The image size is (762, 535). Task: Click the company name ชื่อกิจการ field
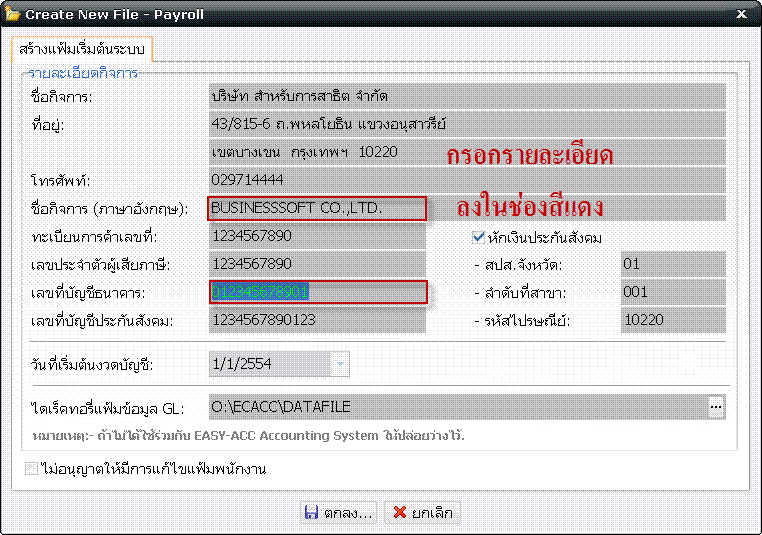[x=466, y=96]
